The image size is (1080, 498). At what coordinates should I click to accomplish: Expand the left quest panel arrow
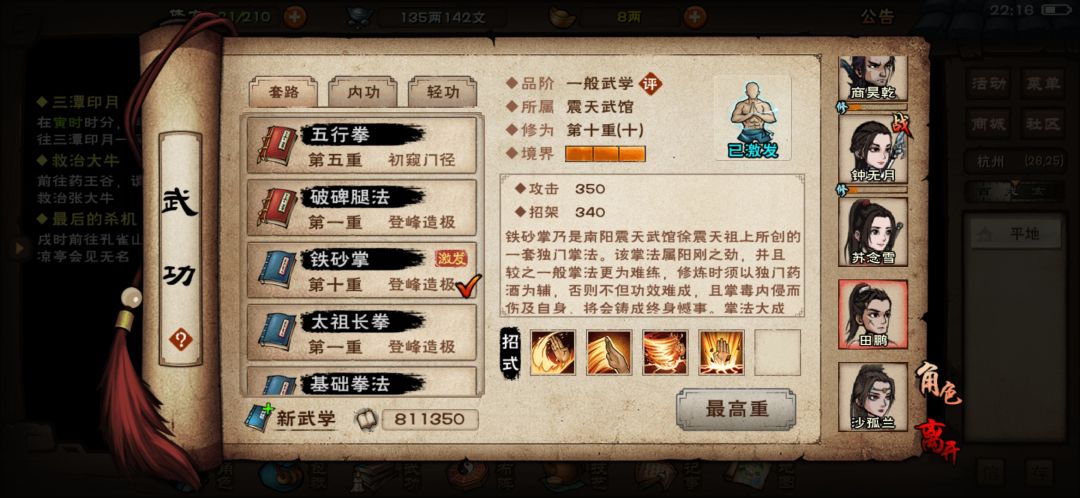(19, 247)
